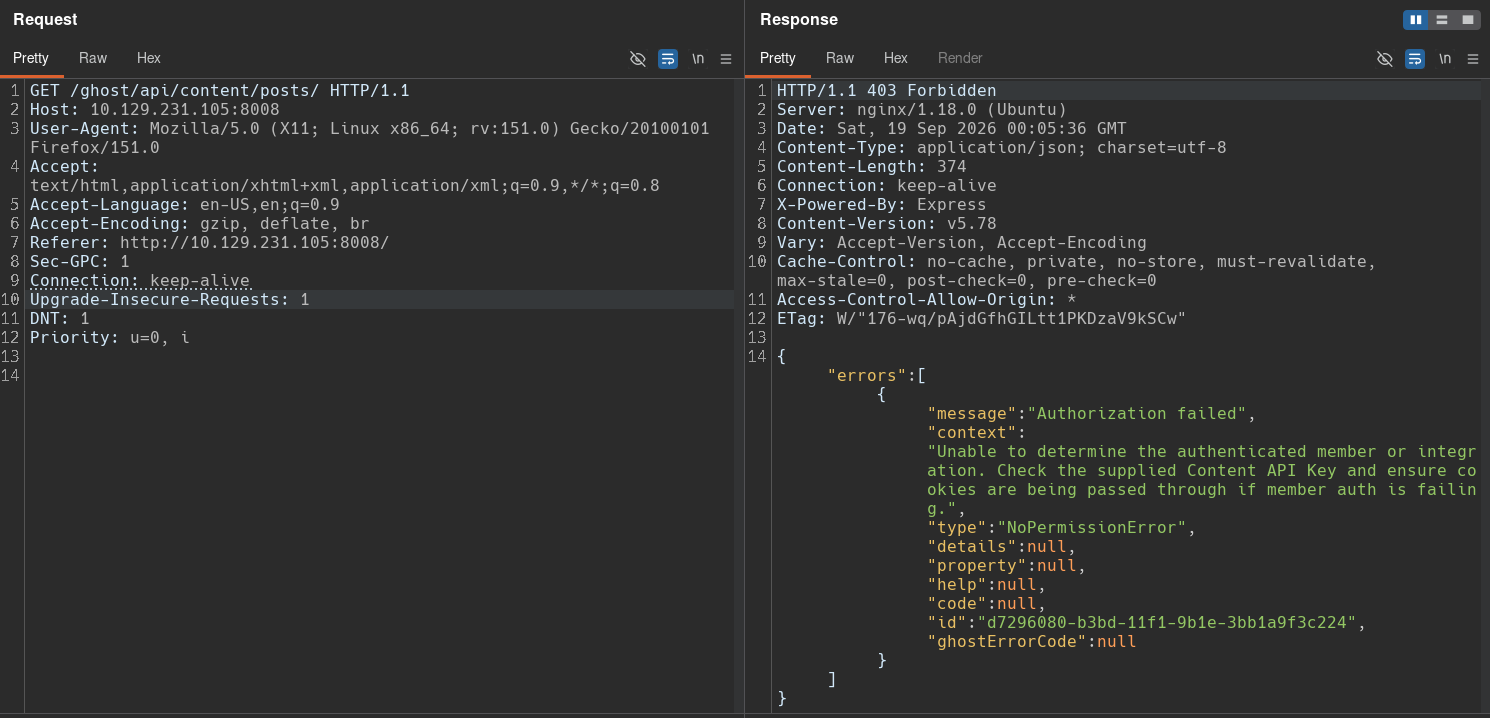Click the User-Agent header in the request
Screen dimensions: 1490x718
tap(370, 138)
